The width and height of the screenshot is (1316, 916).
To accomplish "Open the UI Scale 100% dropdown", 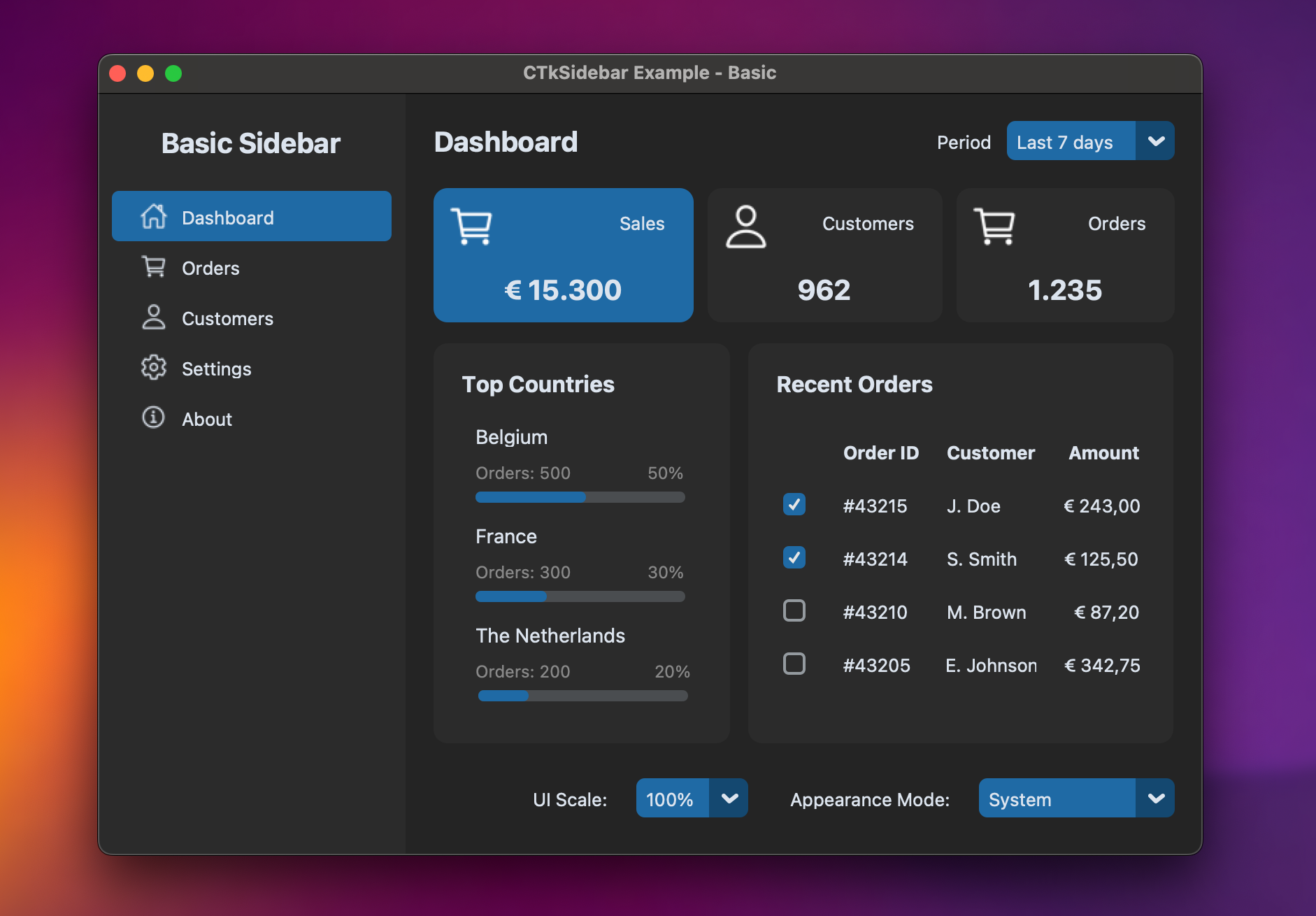I will [x=692, y=799].
